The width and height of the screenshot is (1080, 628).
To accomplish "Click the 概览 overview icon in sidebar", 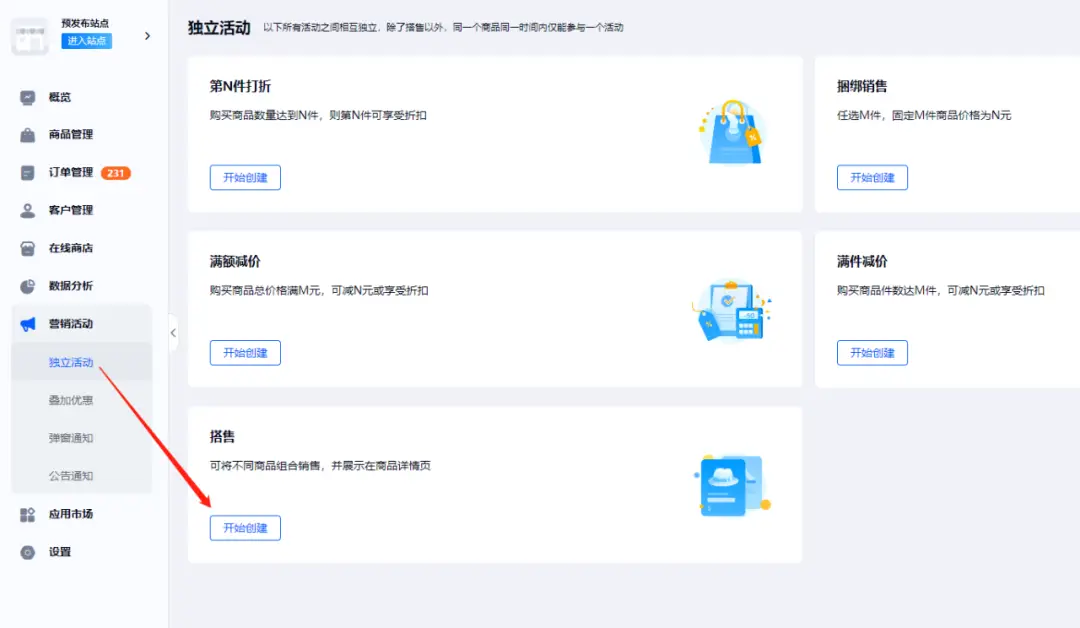I will click(x=28, y=97).
